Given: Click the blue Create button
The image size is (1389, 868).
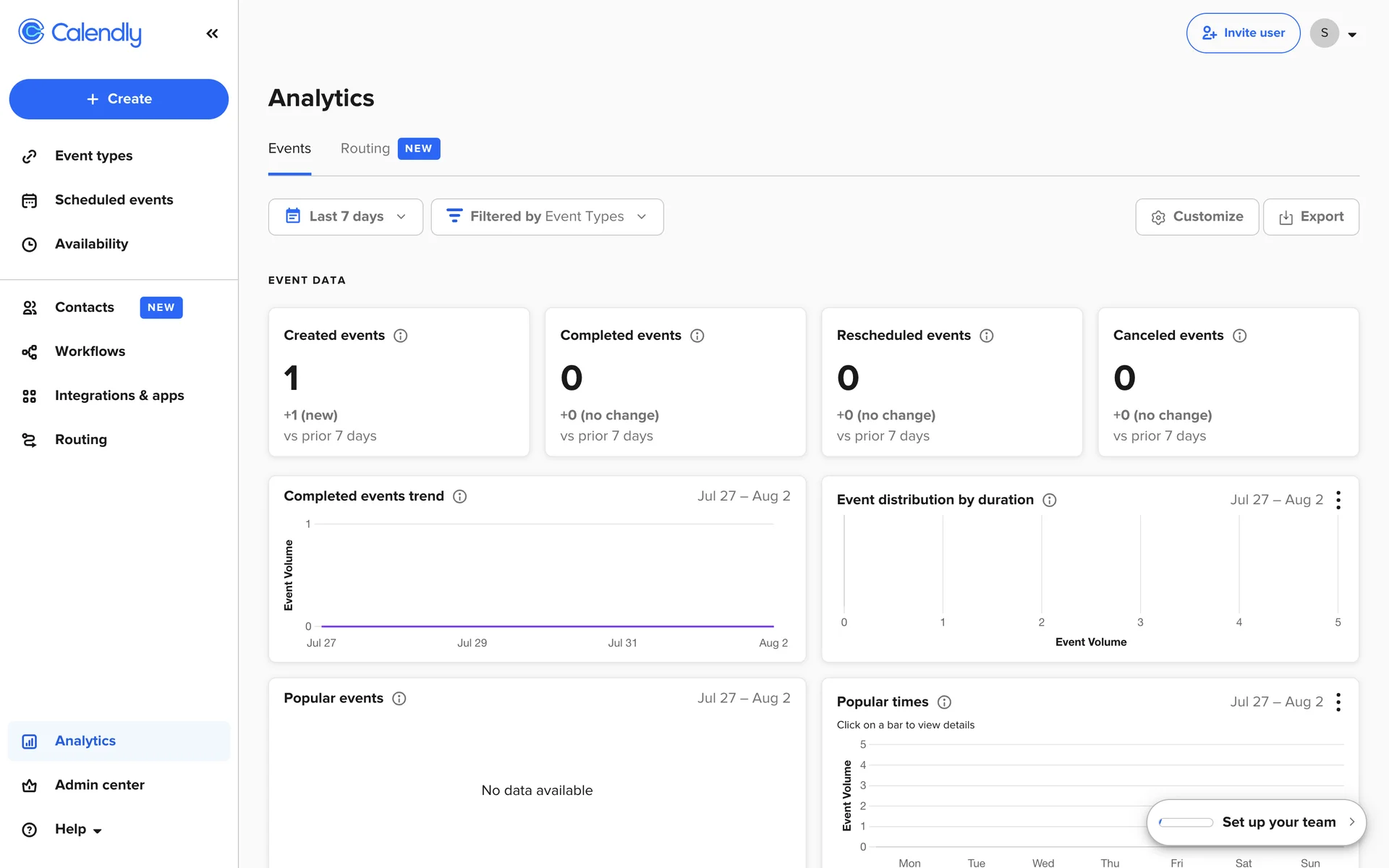Looking at the screenshot, I should (x=119, y=99).
